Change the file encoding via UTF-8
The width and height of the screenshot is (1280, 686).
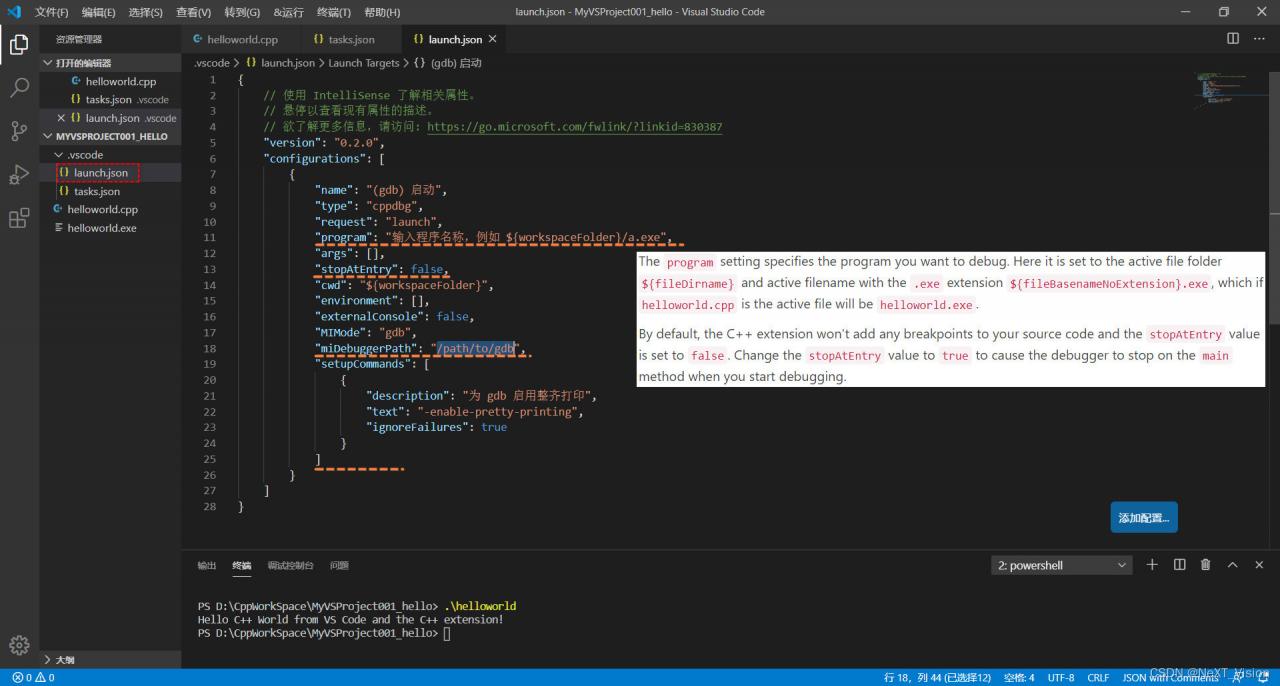tap(1061, 678)
